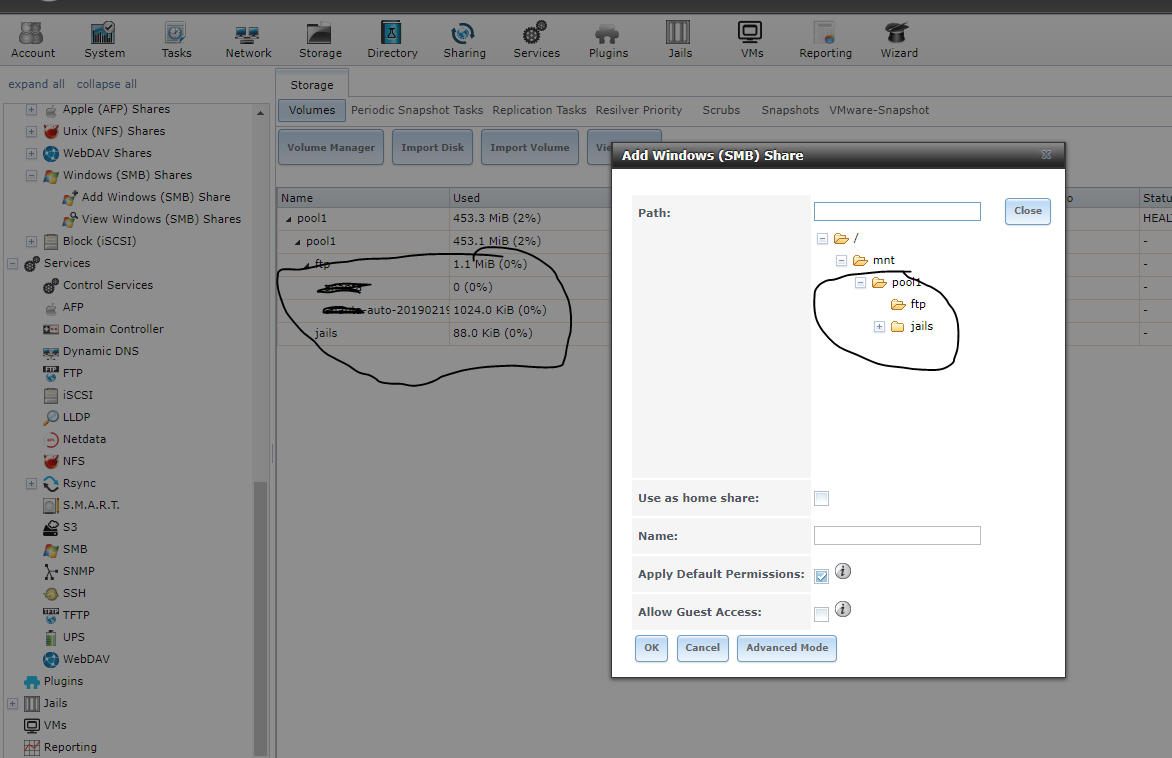
Task: Expand the jails folder in path browser
Action: [x=879, y=327]
